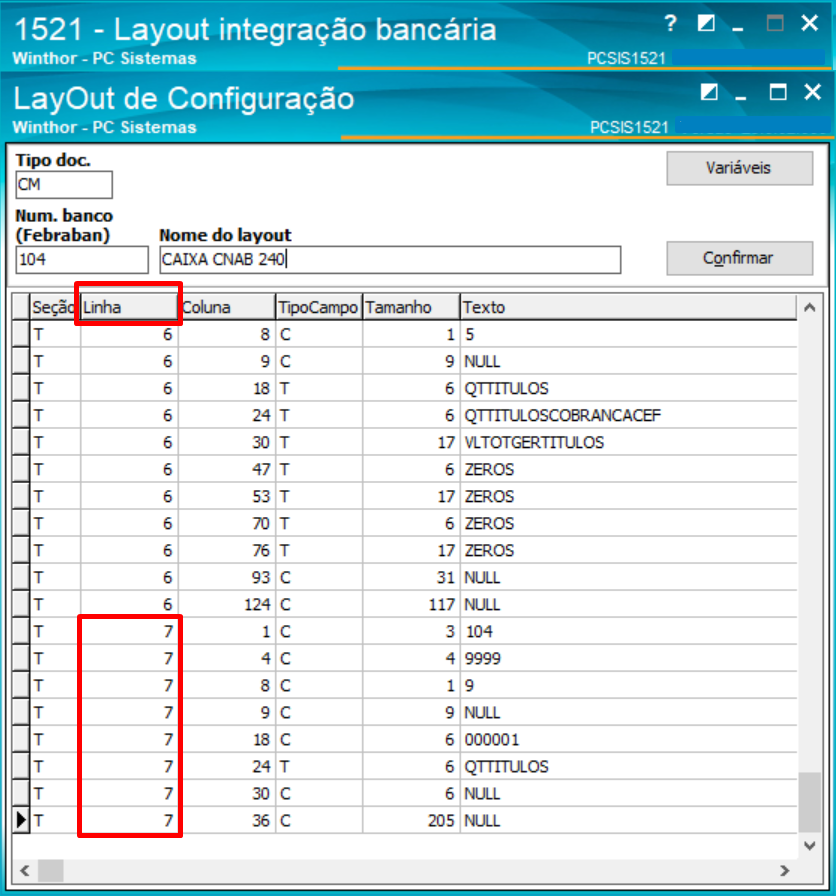The width and height of the screenshot is (836, 896).
Task: Click the Confirmar button
Action: 739,258
